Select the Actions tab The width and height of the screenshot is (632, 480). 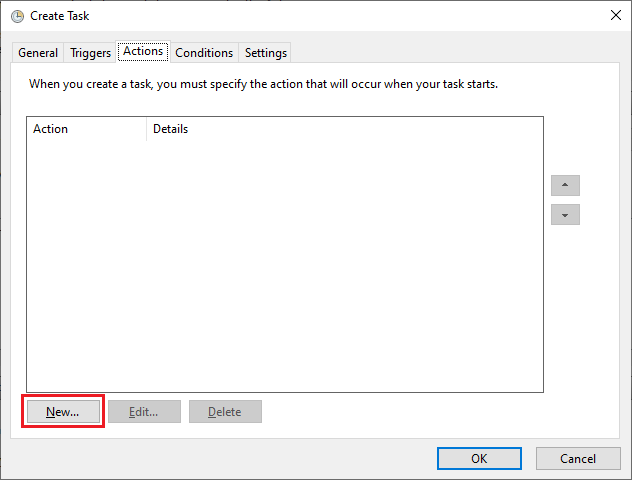pos(143,51)
